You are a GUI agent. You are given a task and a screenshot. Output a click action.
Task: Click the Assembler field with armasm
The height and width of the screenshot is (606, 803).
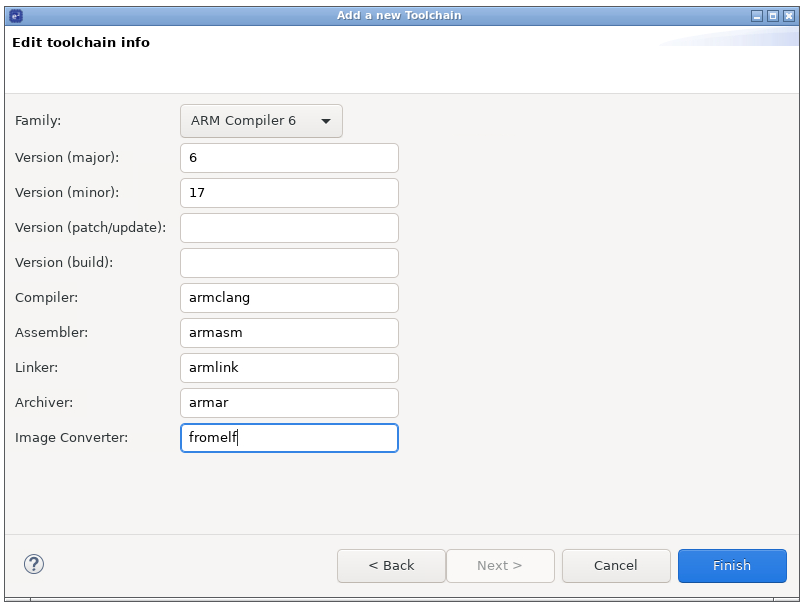[x=289, y=333]
